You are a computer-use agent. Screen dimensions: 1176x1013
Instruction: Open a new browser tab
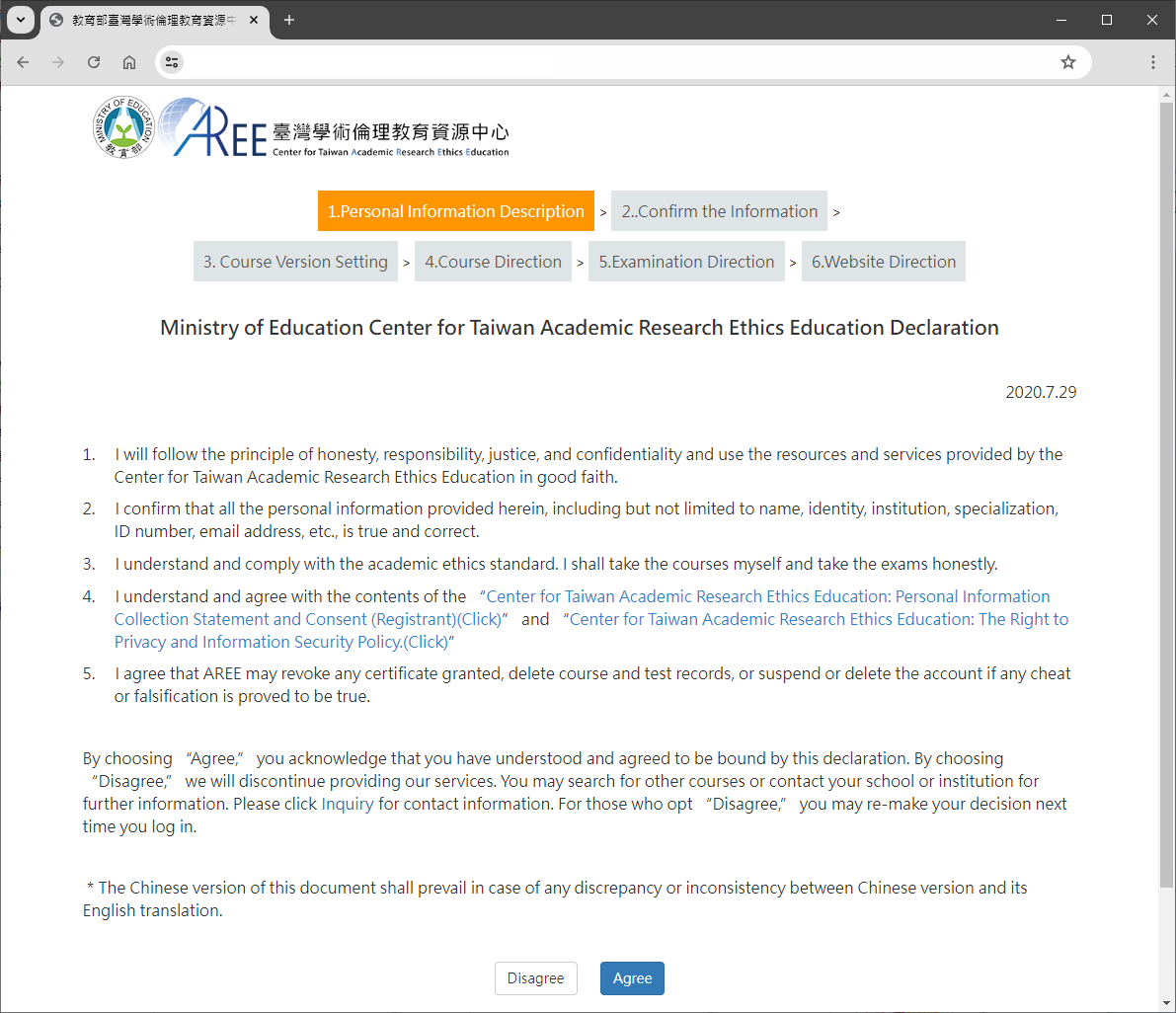[x=288, y=21]
